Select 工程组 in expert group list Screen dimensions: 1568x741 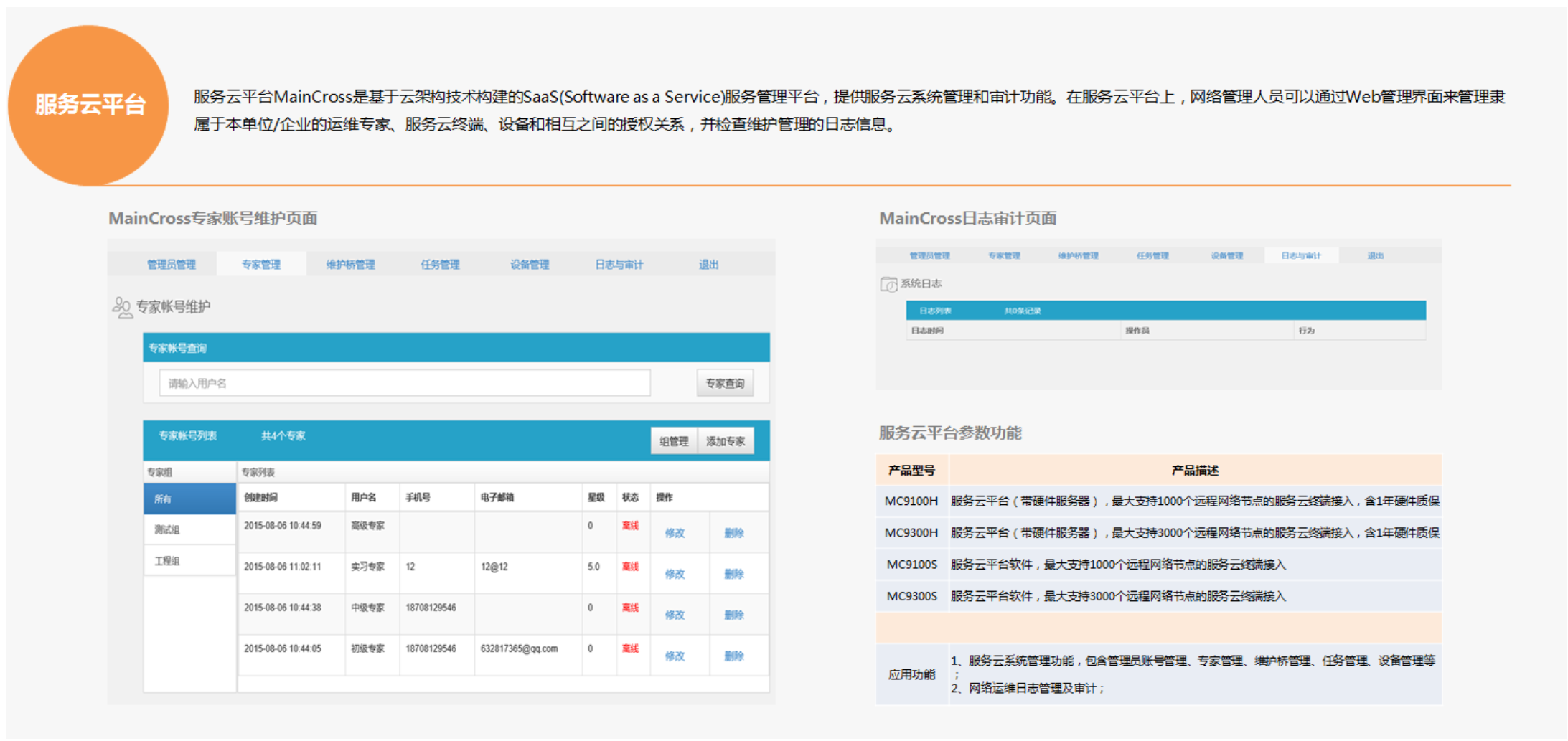(x=190, y=561)
